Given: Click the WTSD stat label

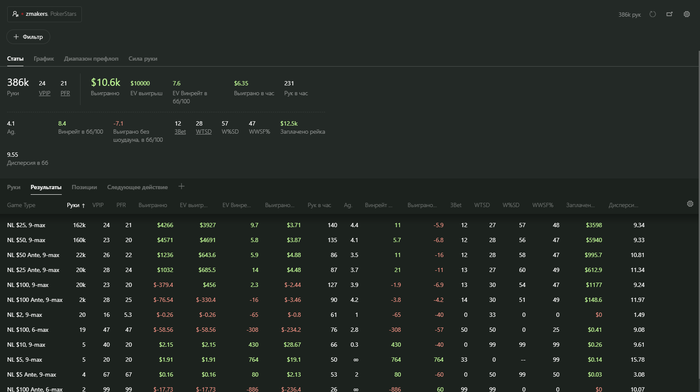Looking at the screenshot, I should pos(204,132).
